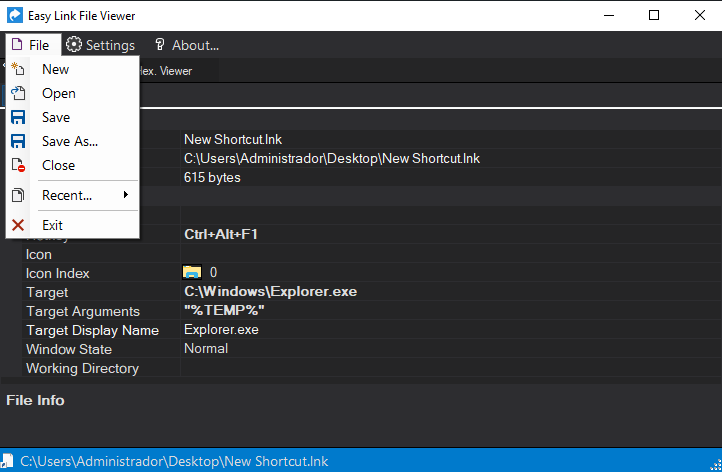
Task: Close the Easy Link File Viewer window
Action: click(699, 15)
